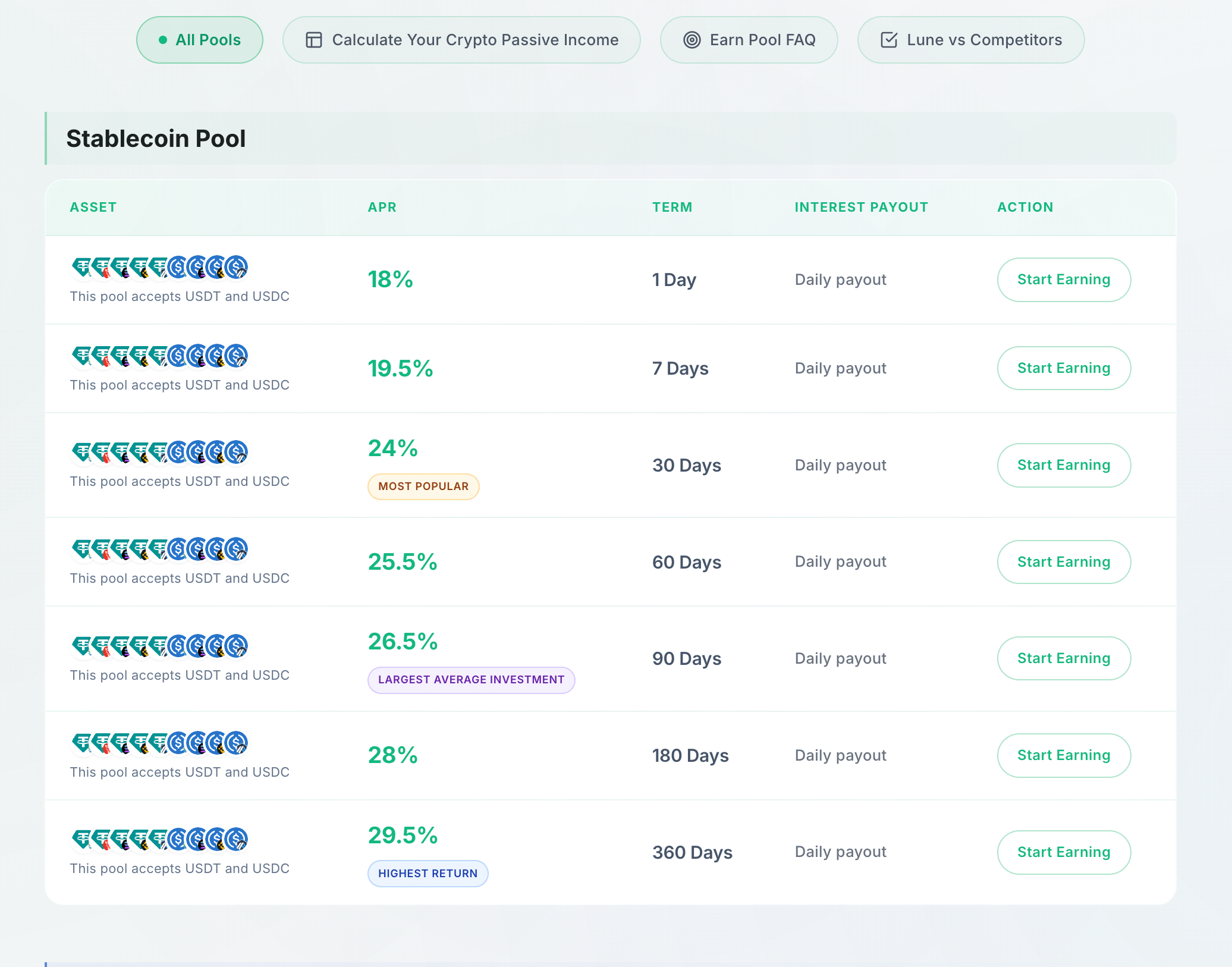Click the last USDC icon in 90 Days row
The image size is (1232, 967).
point(237,646)
